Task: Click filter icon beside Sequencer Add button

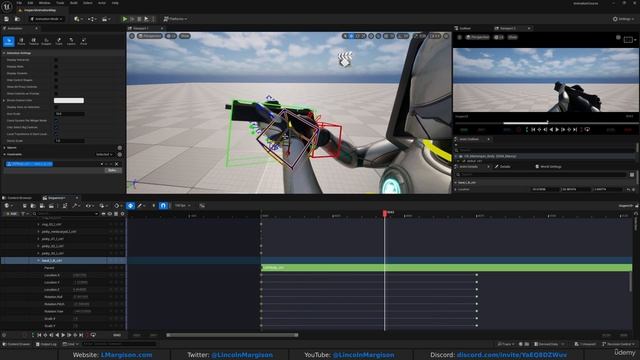Action: point(24,214)
